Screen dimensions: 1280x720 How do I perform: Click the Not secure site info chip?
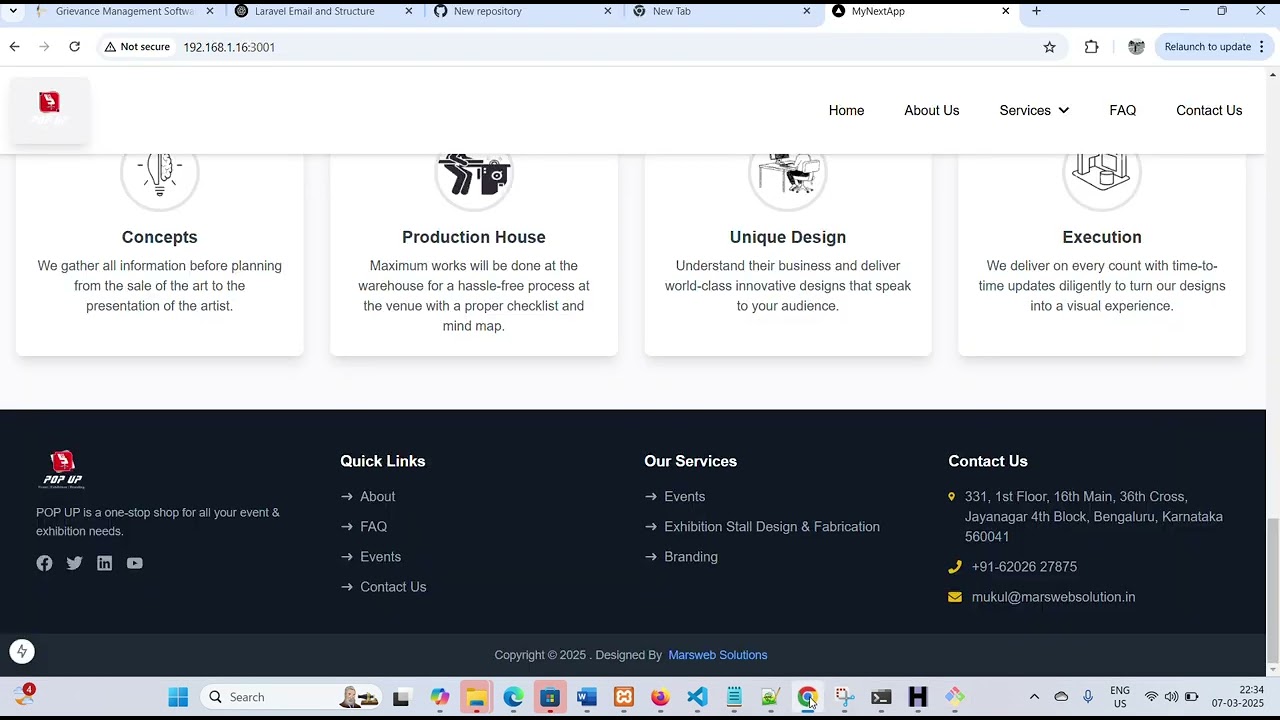pos(138,47)
